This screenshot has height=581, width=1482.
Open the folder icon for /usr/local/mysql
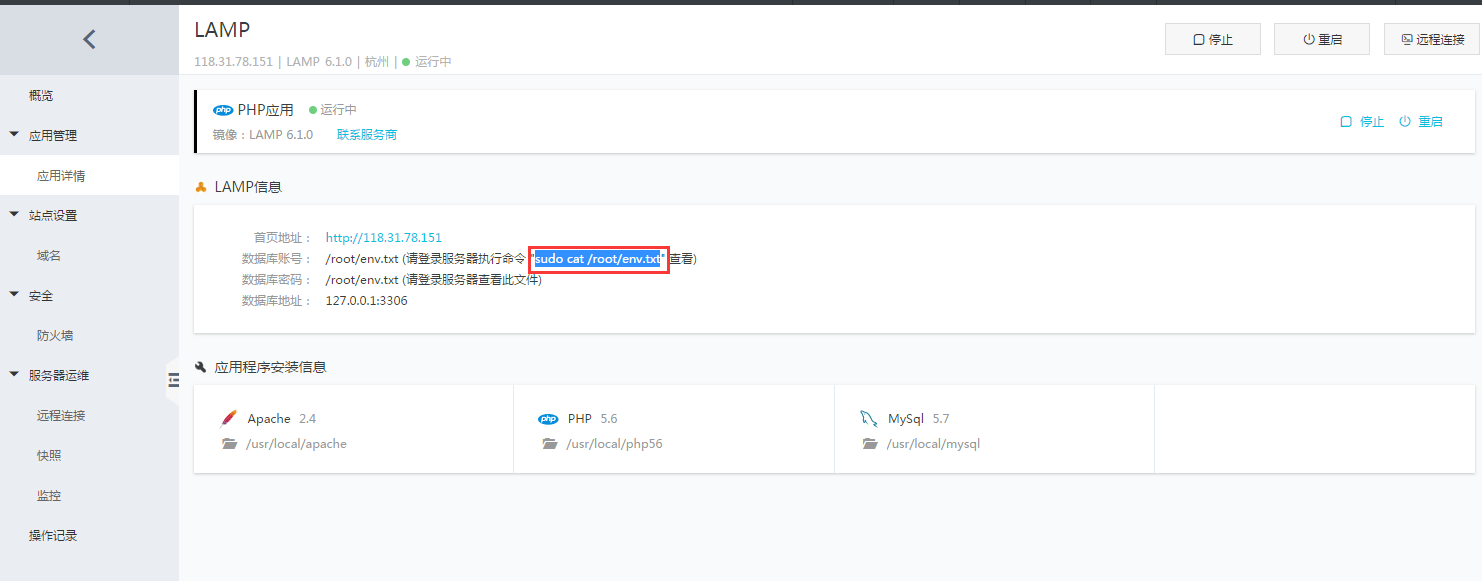point(870,444)
